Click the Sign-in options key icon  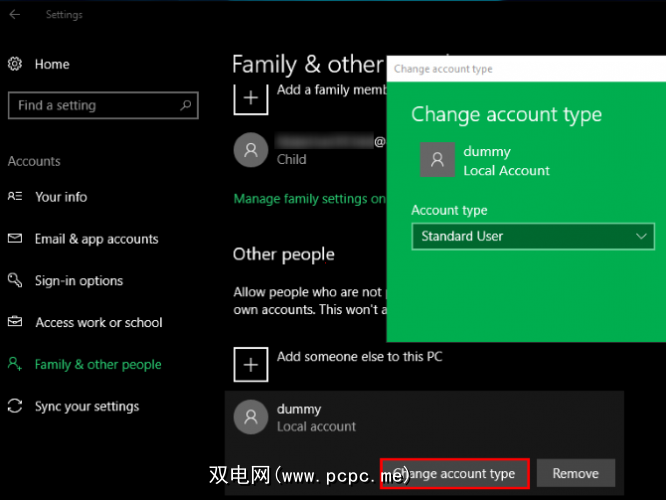(x=15, y=281)
